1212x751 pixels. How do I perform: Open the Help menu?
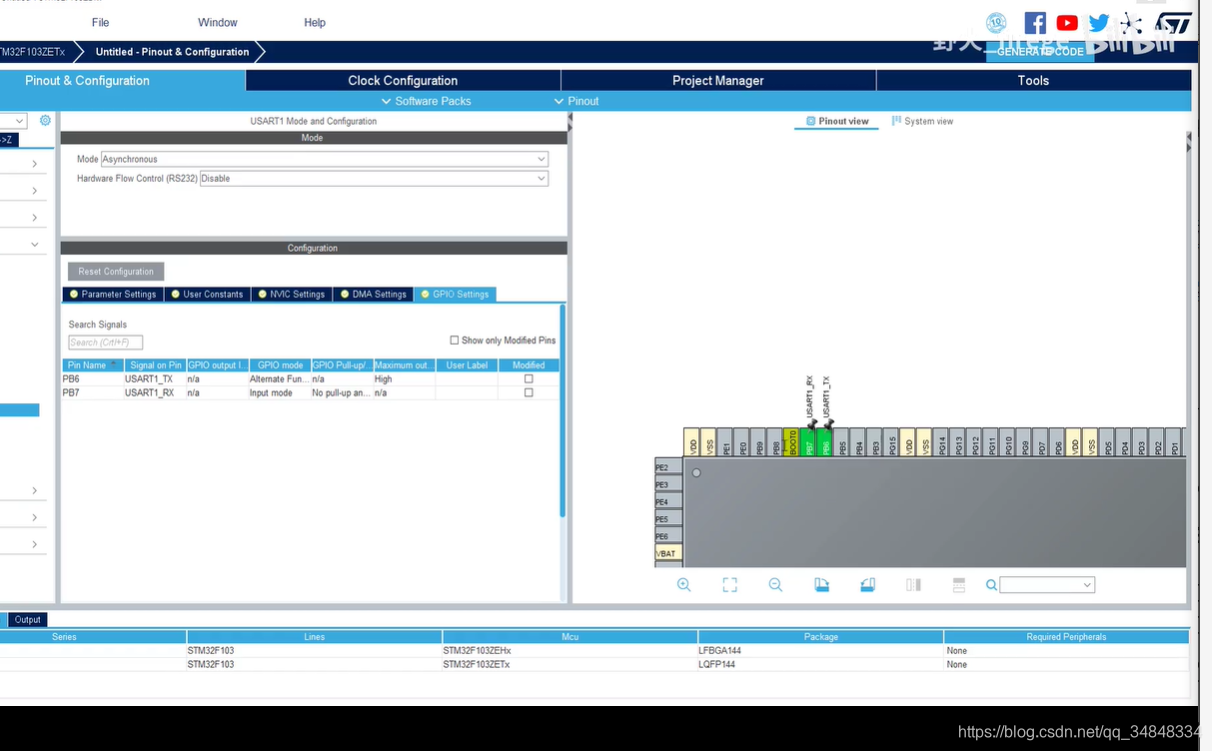pyautogui.click(x=315, y=22)
